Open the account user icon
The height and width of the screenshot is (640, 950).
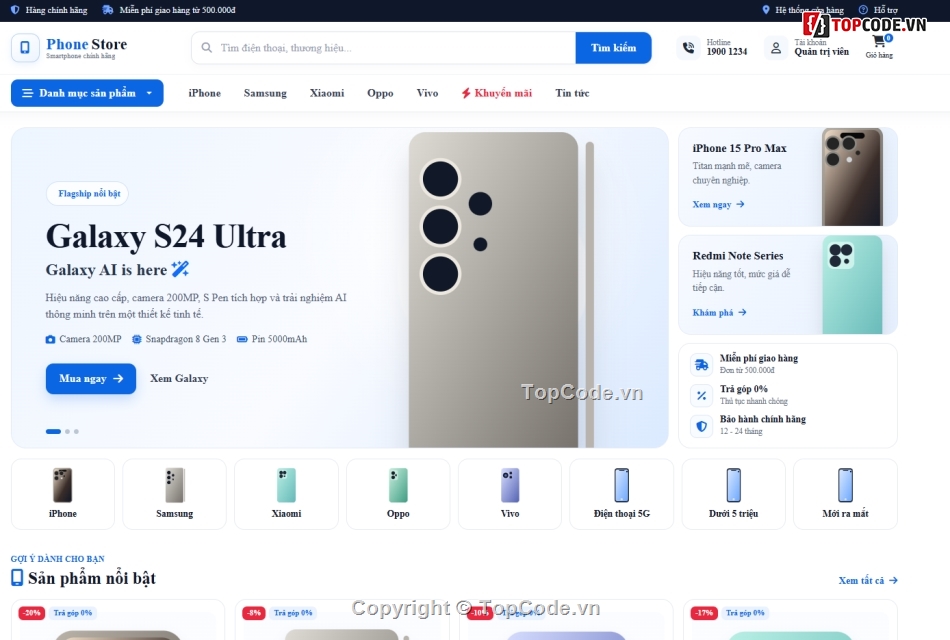click(776, 47)
